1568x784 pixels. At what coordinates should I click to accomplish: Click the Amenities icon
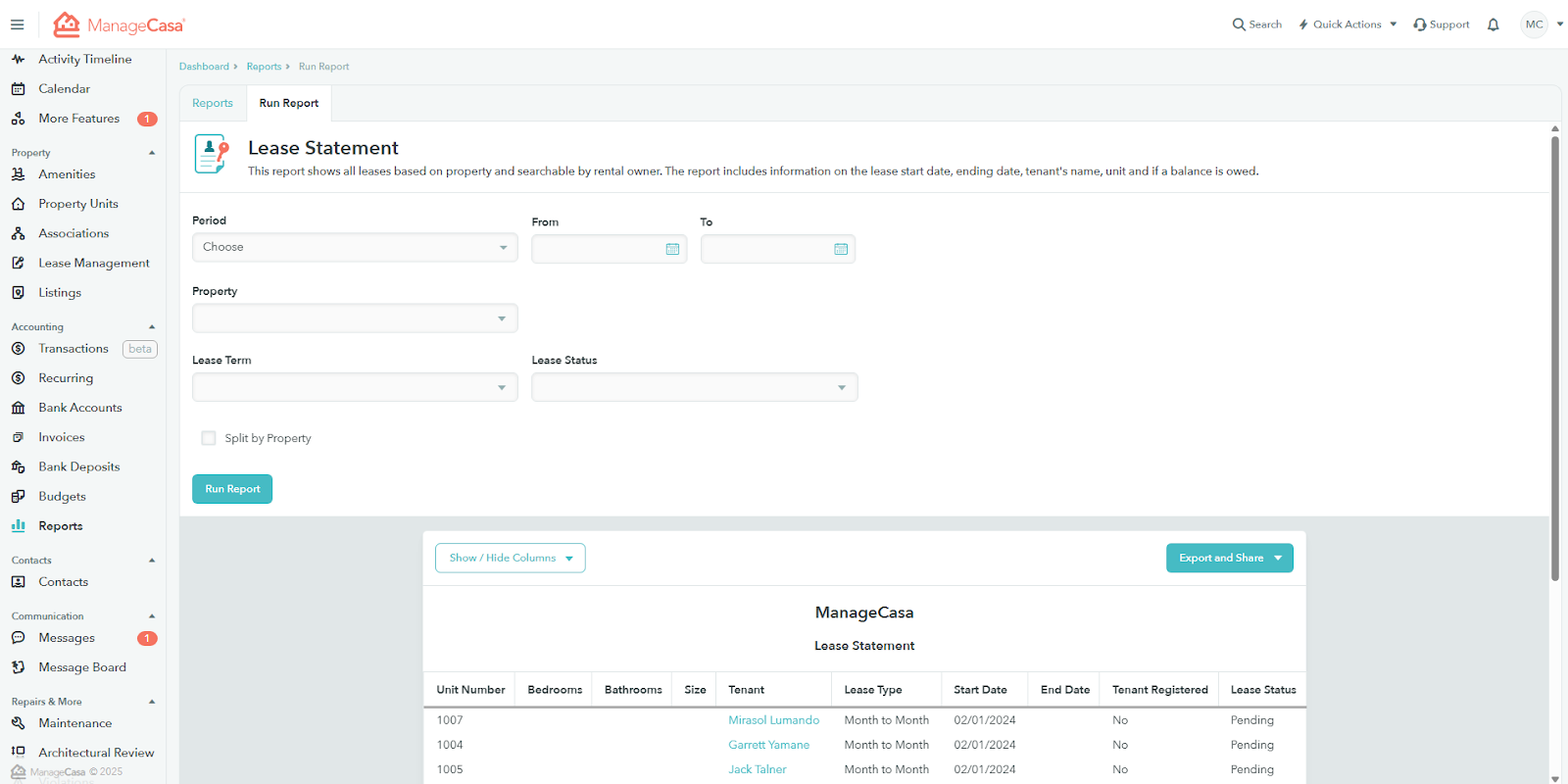18,174
